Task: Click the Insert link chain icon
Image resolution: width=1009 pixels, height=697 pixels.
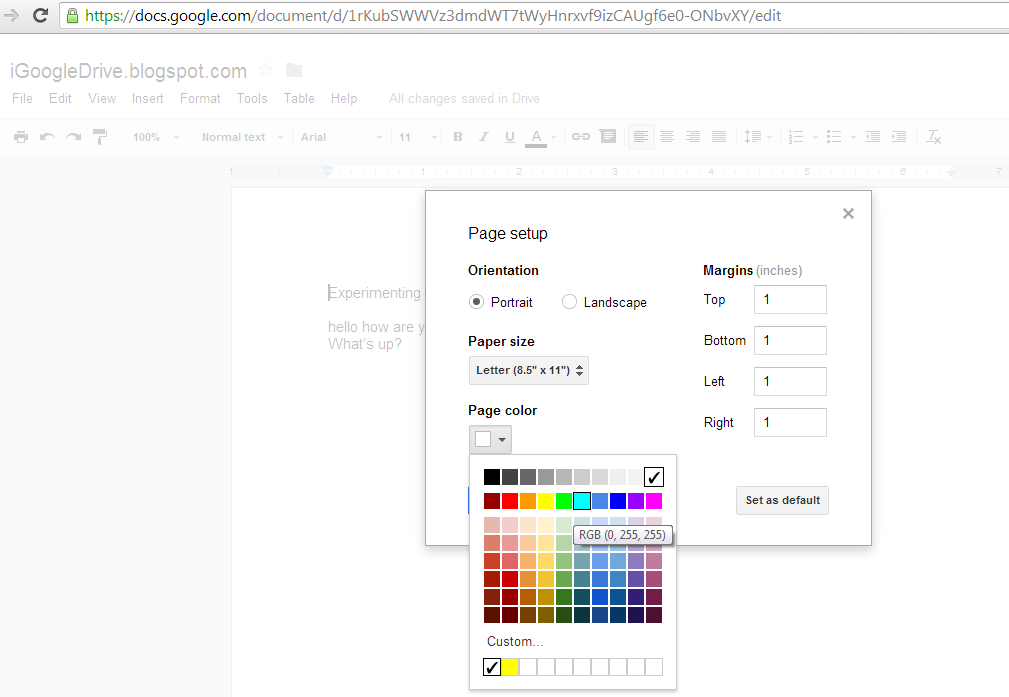Action: click(x=580, y=136)
